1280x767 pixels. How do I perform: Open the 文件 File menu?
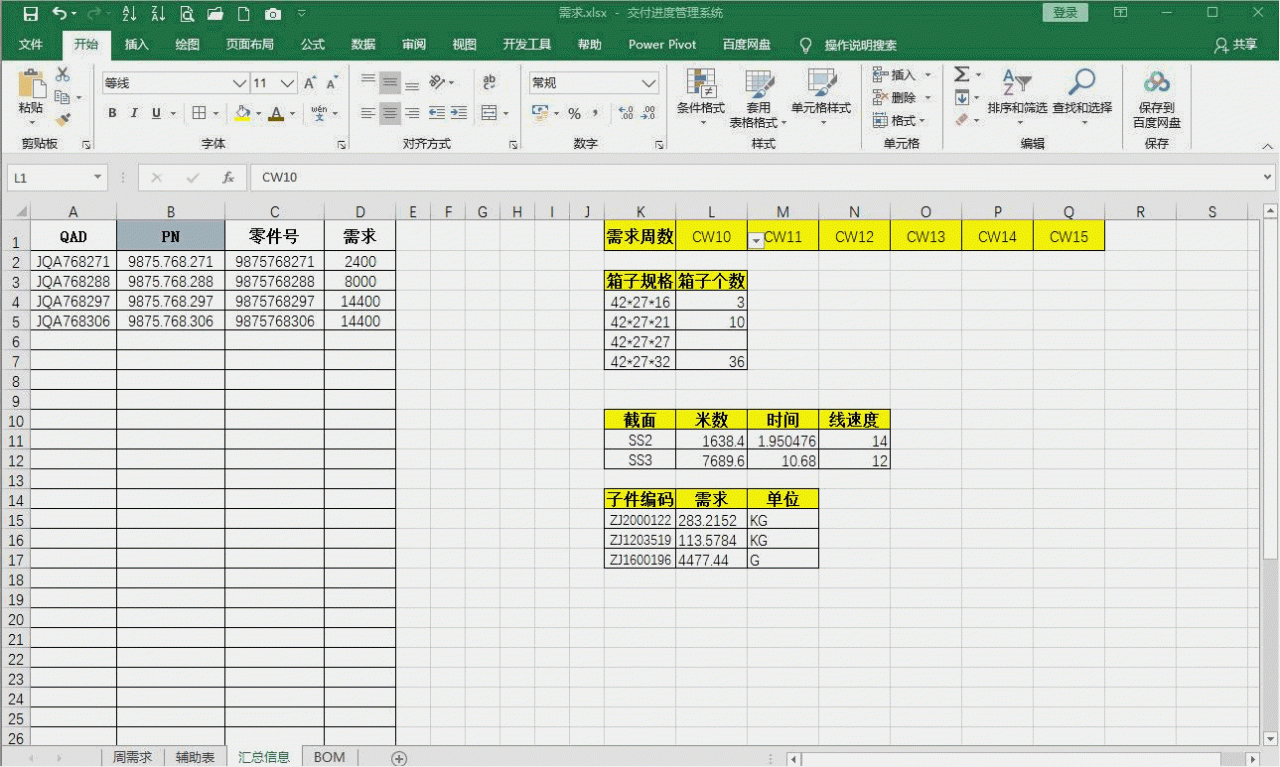click(31, 45)
